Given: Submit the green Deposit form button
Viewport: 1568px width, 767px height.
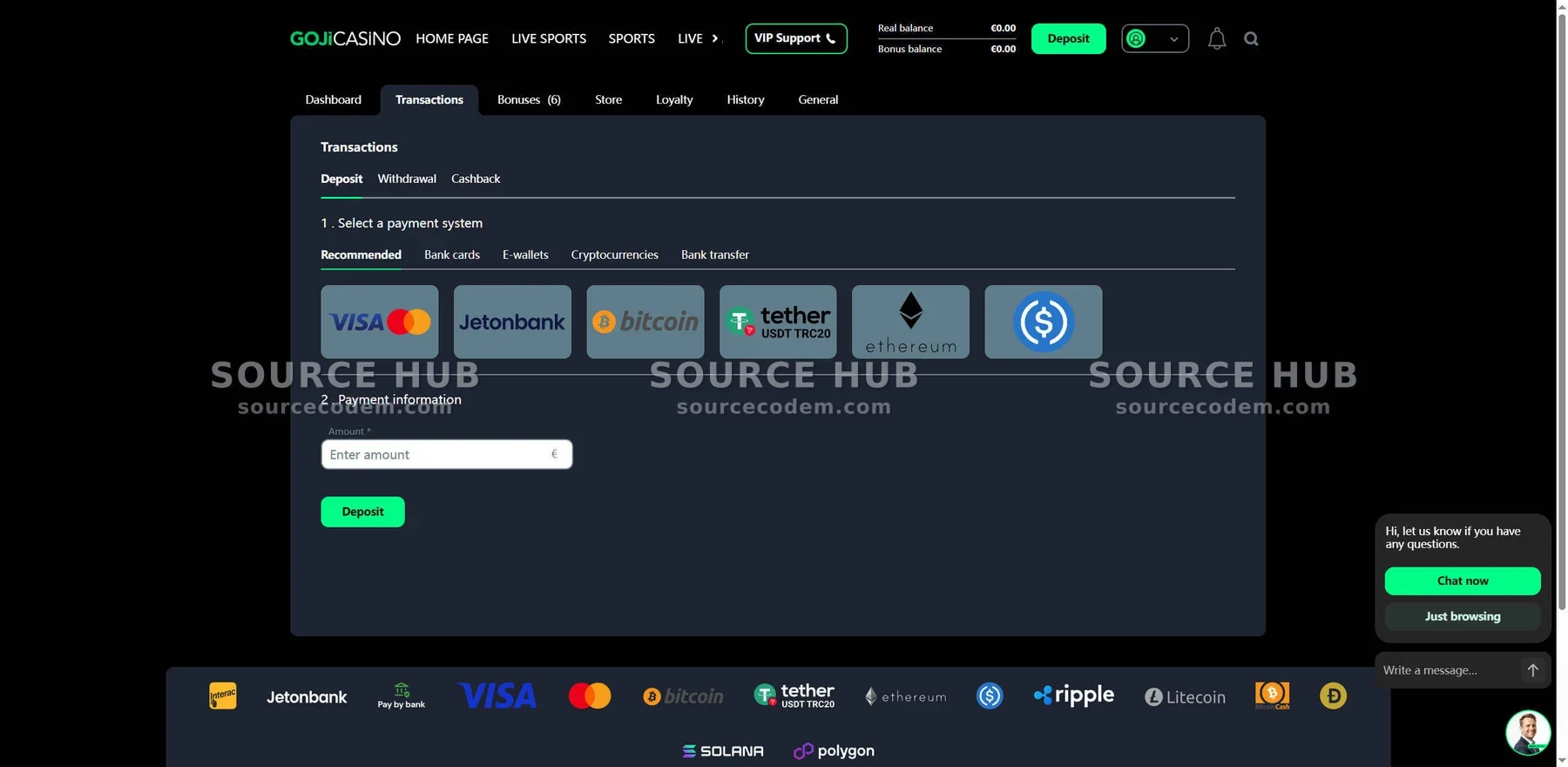Looking at the screenshot, I should coord(362,512).
